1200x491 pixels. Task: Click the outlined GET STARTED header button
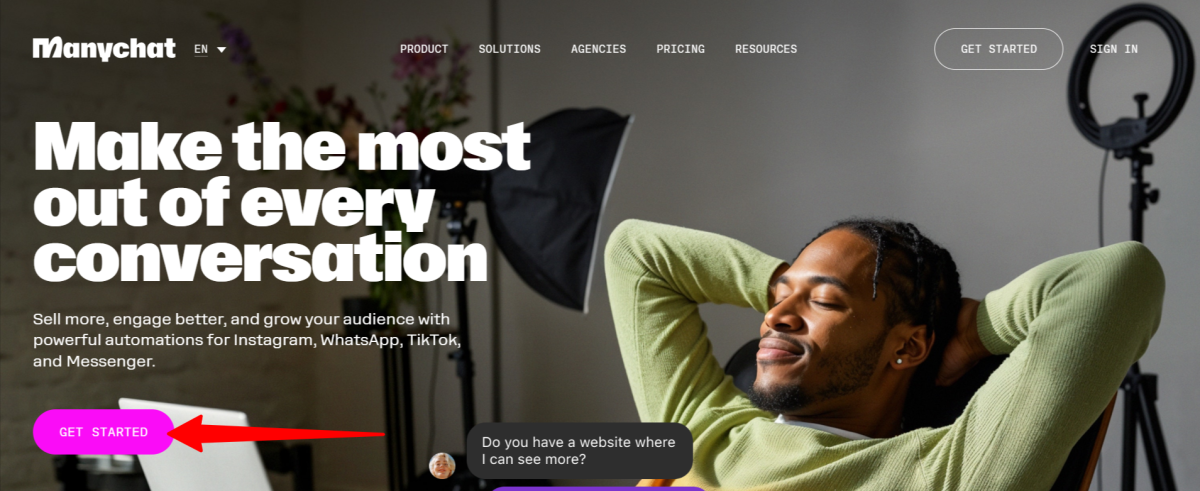pos(998,49)
